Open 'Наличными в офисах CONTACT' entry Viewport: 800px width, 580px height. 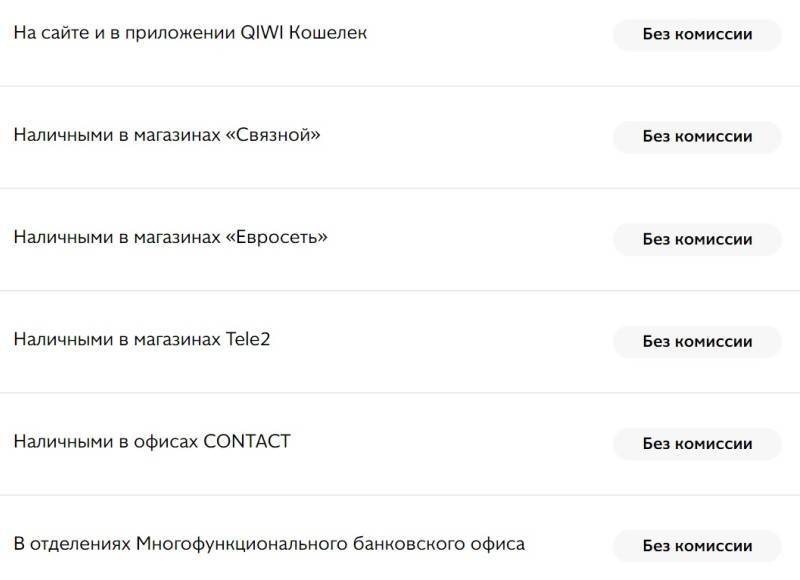click(x=400, y=443)
